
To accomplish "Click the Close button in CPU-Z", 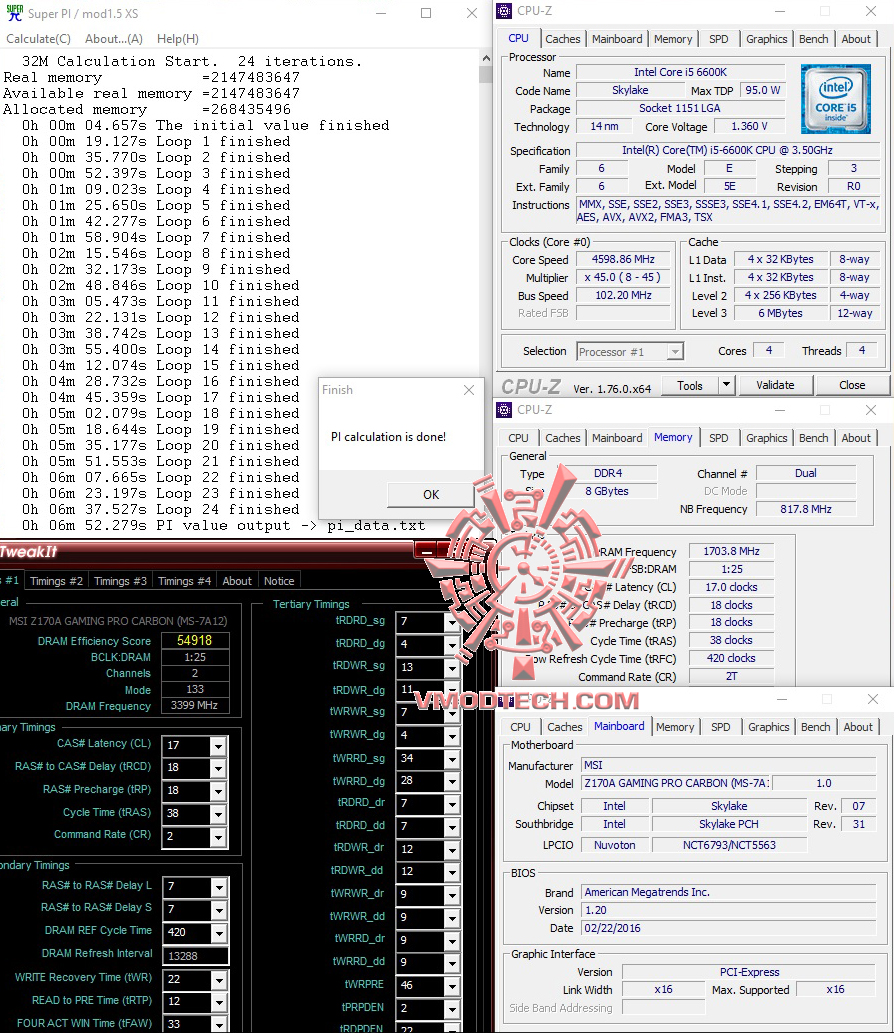I will click(x=852, y=385).
